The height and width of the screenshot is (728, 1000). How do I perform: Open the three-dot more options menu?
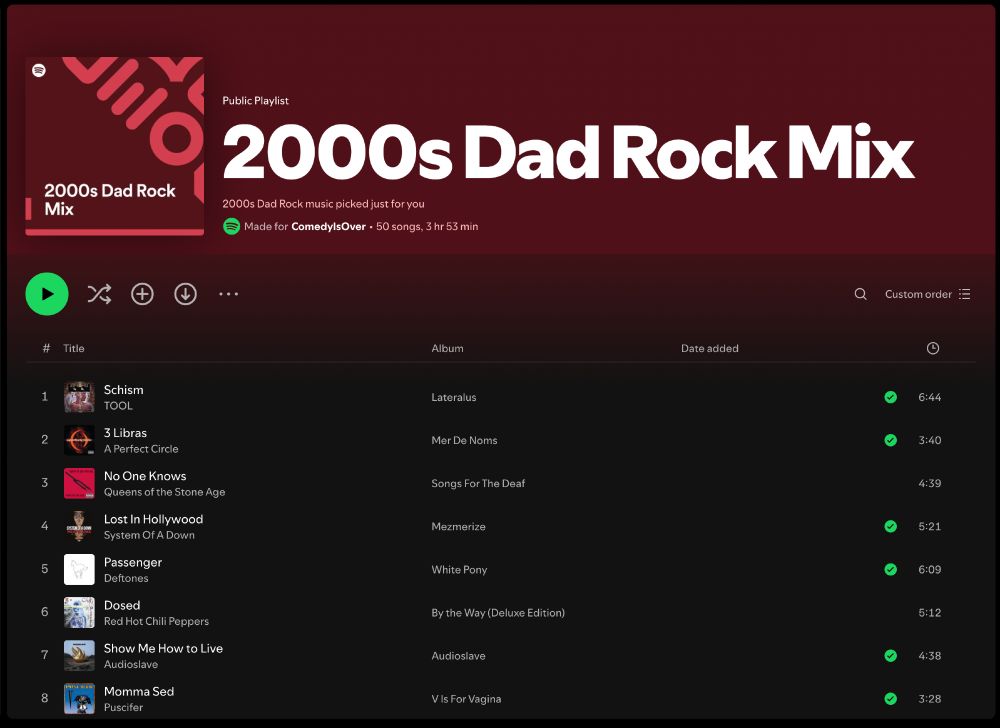[x=228, y=294]
